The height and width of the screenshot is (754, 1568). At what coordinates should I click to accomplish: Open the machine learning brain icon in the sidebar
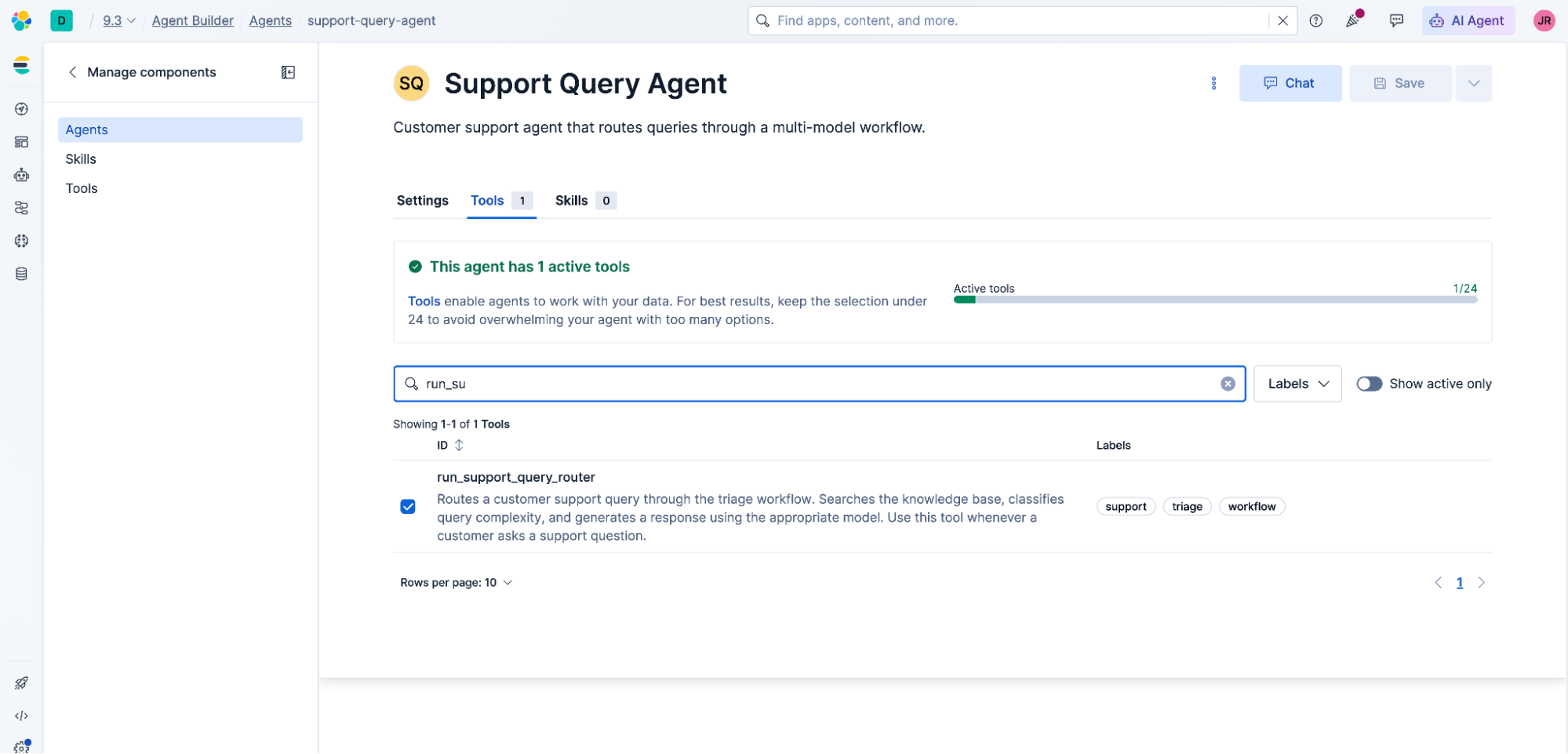click(x=22, y=241)
